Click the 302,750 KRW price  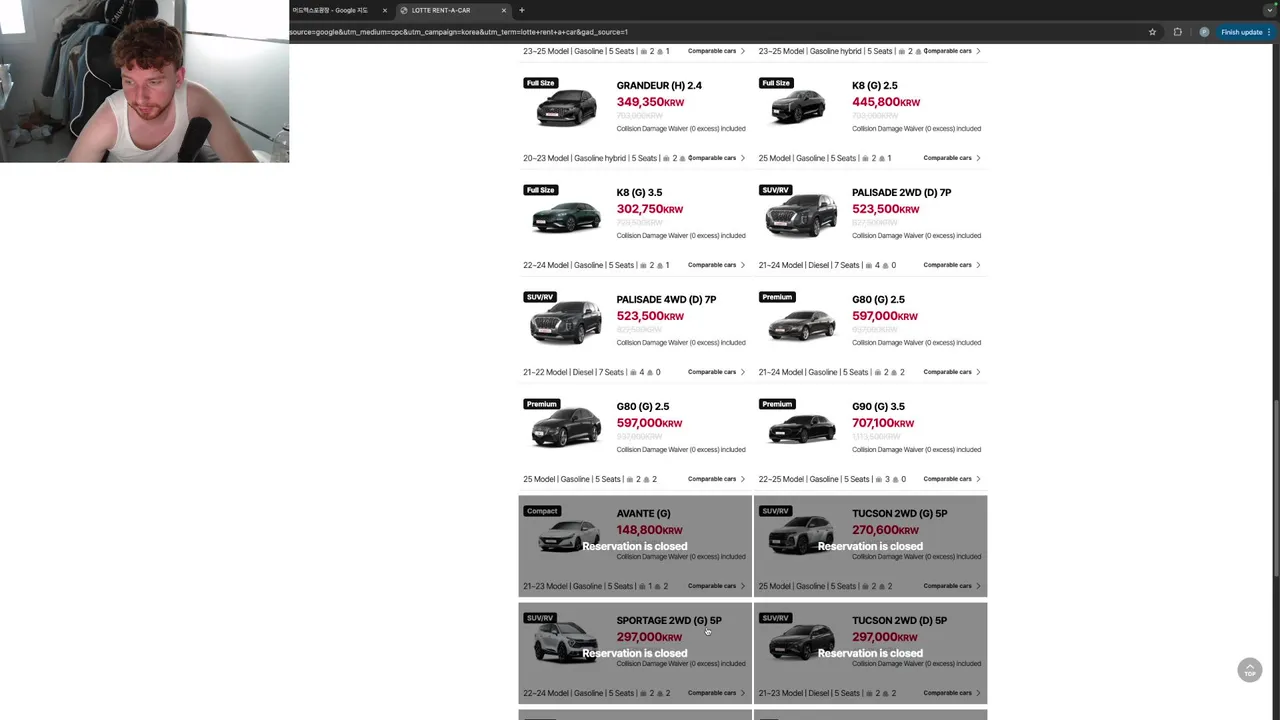(650, 209)
